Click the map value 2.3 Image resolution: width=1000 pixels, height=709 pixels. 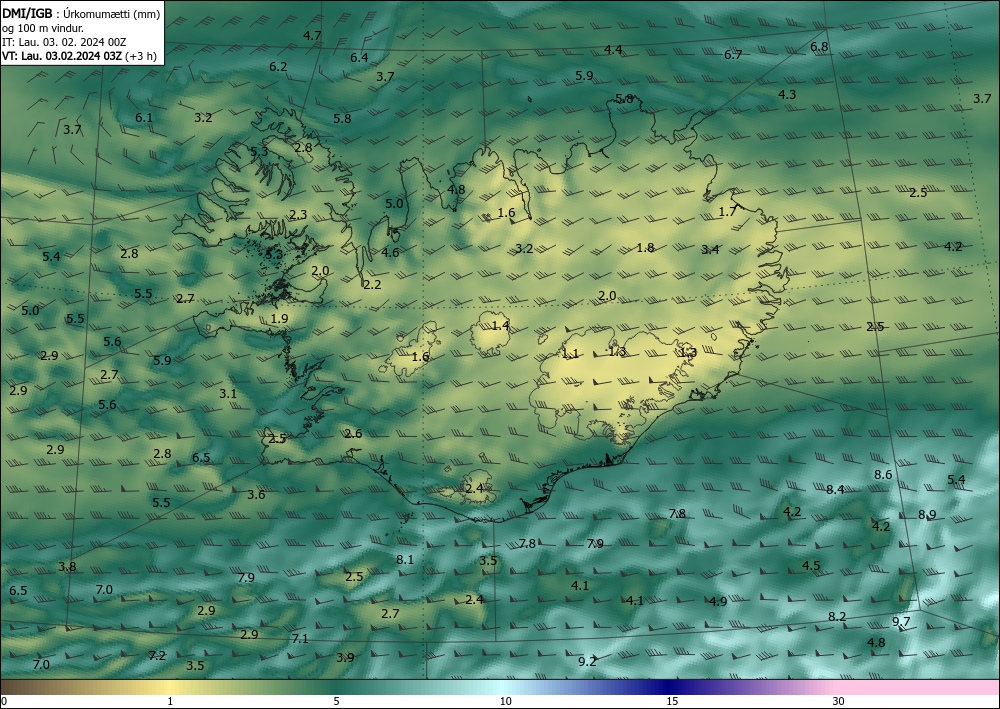(x=298, y=215)
